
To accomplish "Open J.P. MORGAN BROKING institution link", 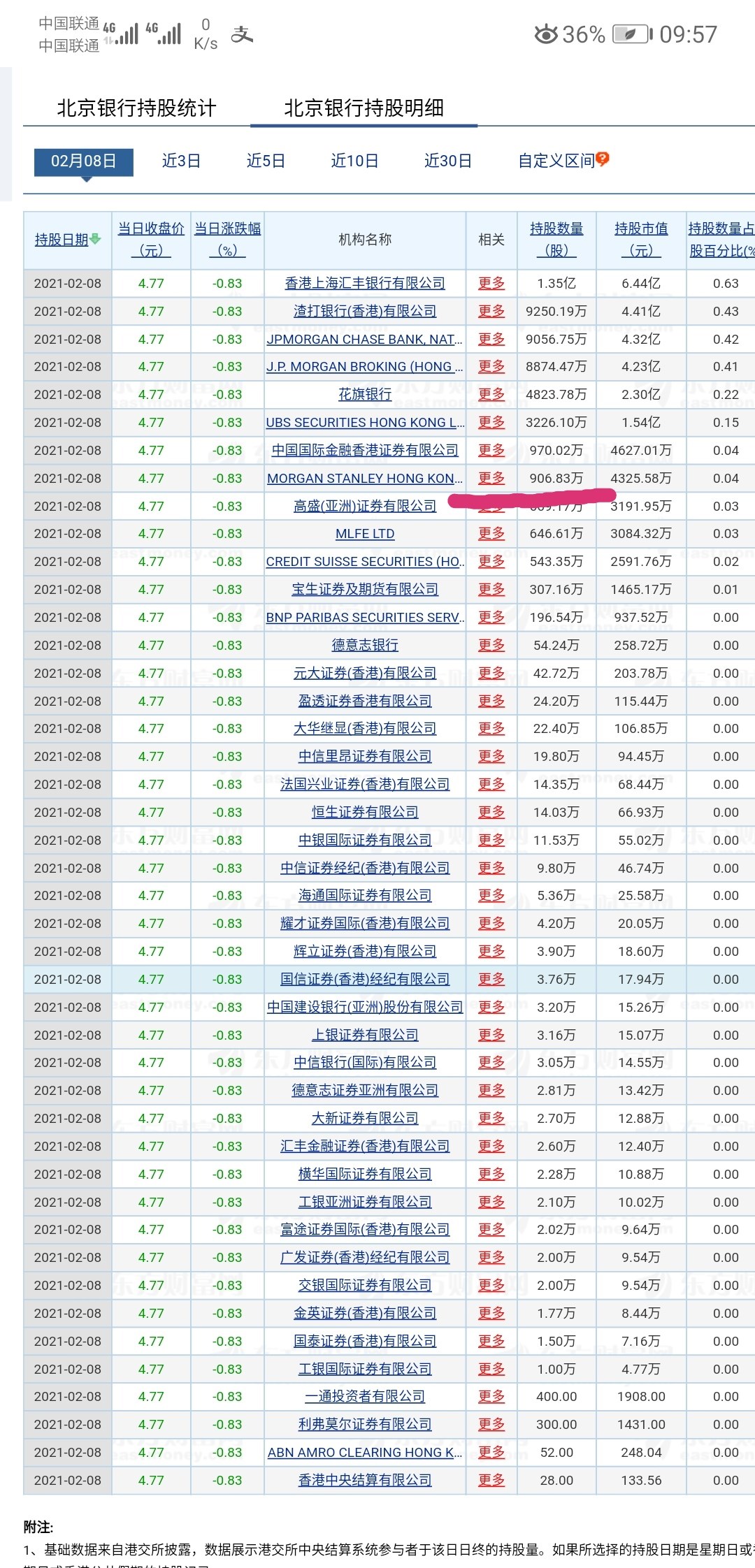I will [365, 367].
